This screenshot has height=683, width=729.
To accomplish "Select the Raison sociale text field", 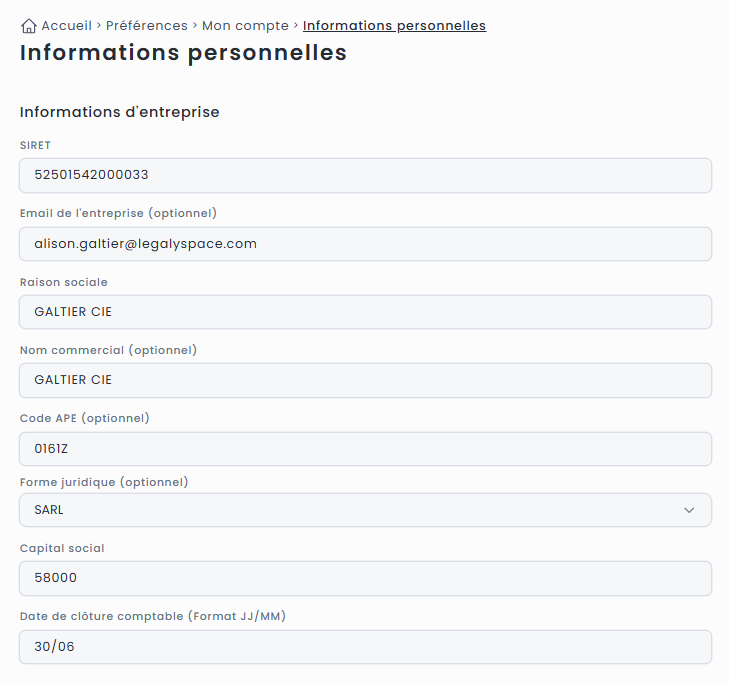I will tap(365, 312).
